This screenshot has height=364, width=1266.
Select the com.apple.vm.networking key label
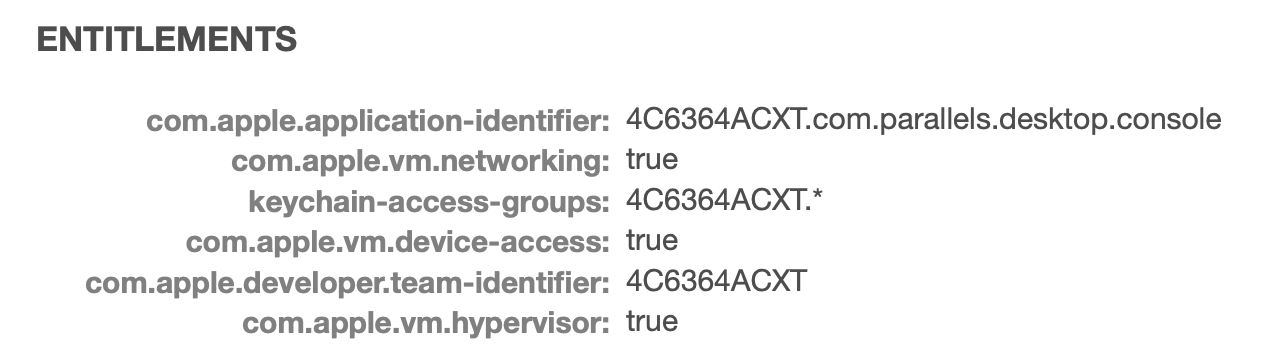[x=420, y=162]
